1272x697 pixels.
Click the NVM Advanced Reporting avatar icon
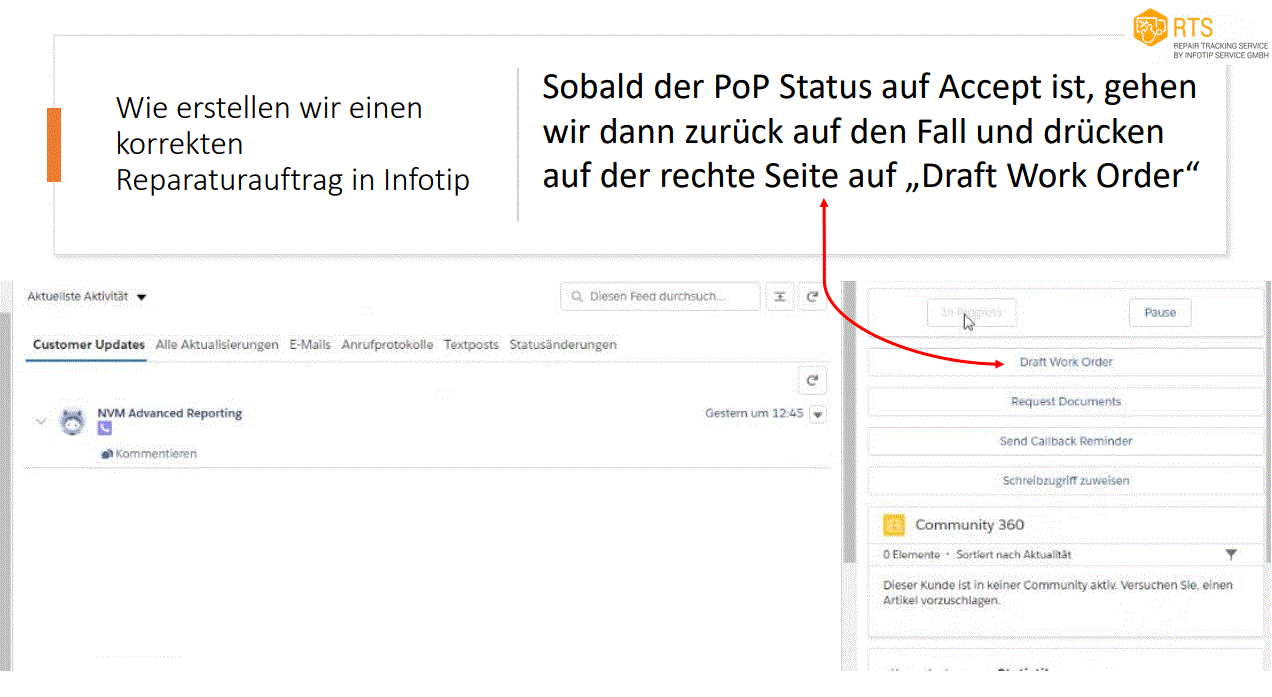tap(72, 421)
